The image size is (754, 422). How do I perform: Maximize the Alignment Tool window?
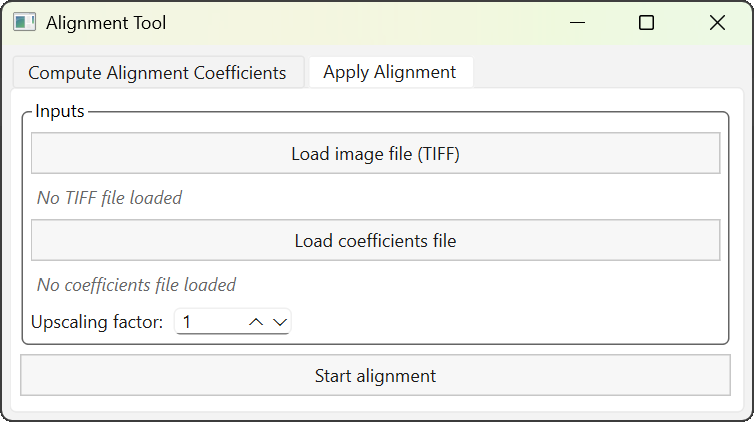(x=646, y=23)
